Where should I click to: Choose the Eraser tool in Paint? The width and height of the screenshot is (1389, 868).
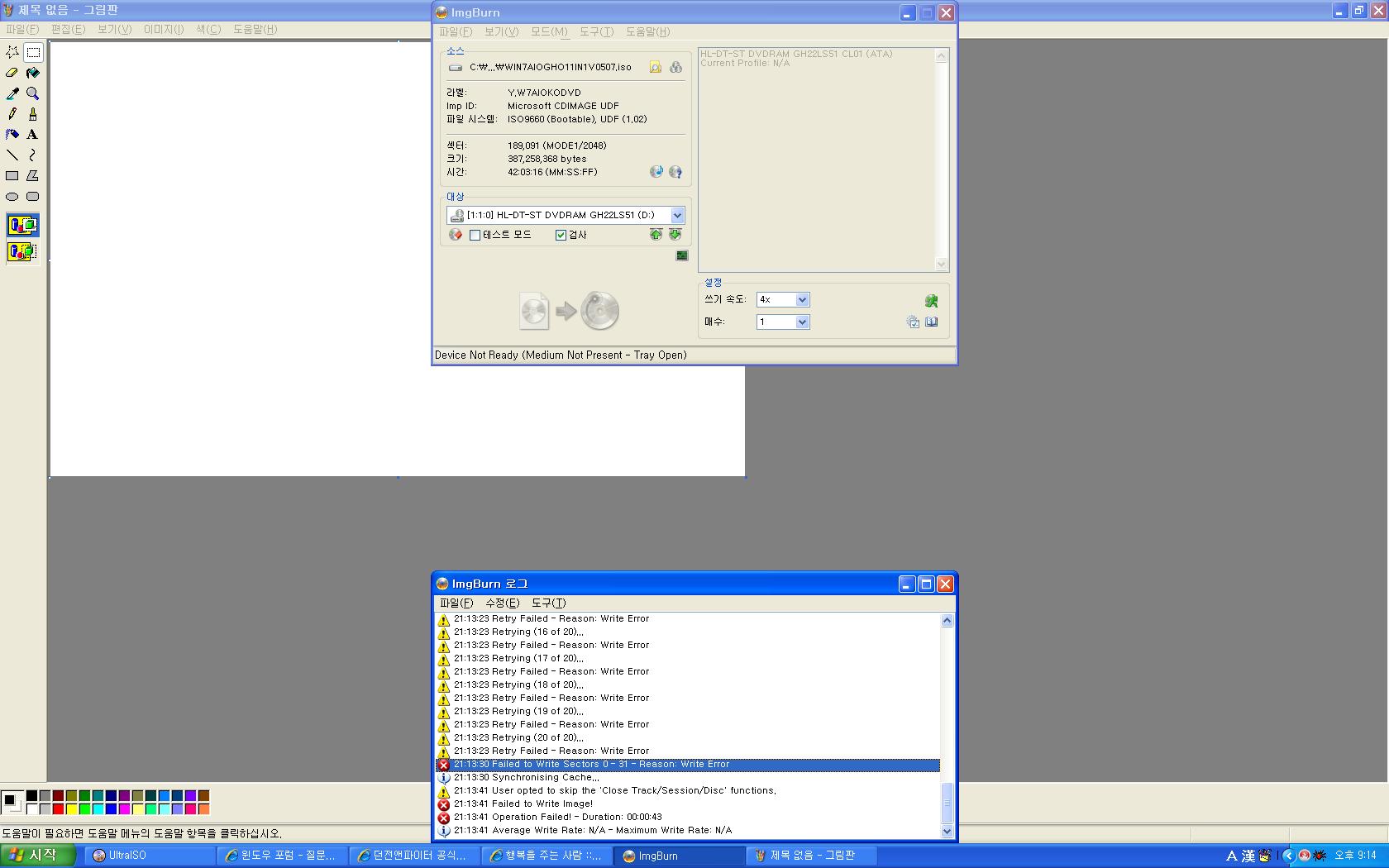pos(12,73)
